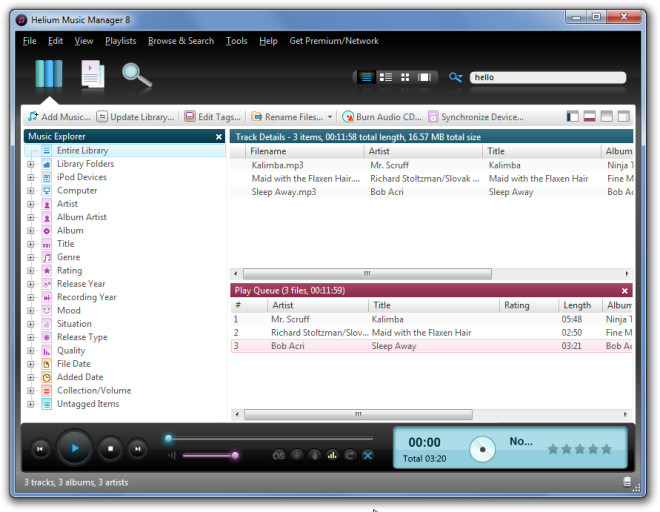Open the Music Library view icon
660x512 pixels.
49,74
